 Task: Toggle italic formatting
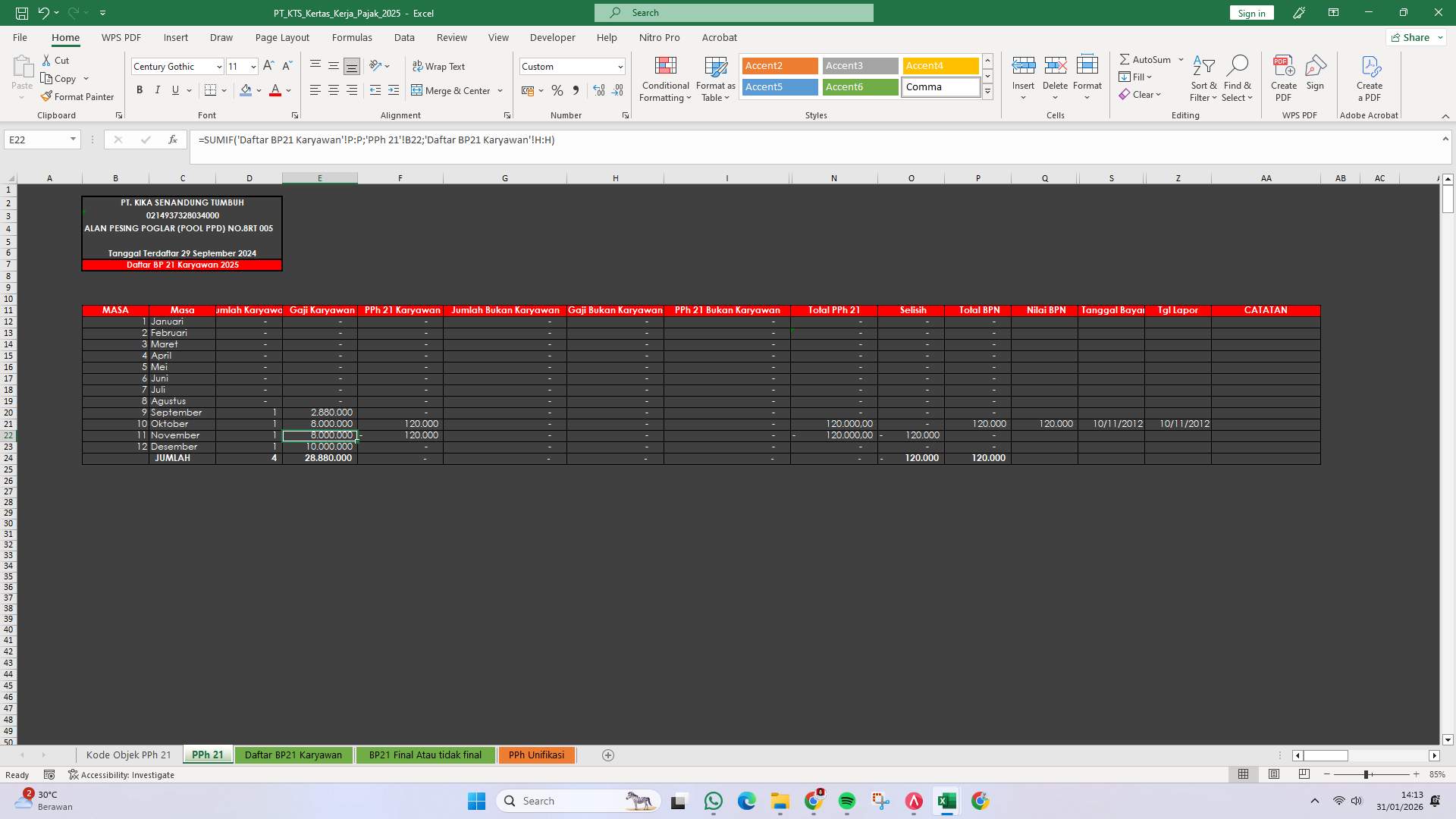(157, 90)
